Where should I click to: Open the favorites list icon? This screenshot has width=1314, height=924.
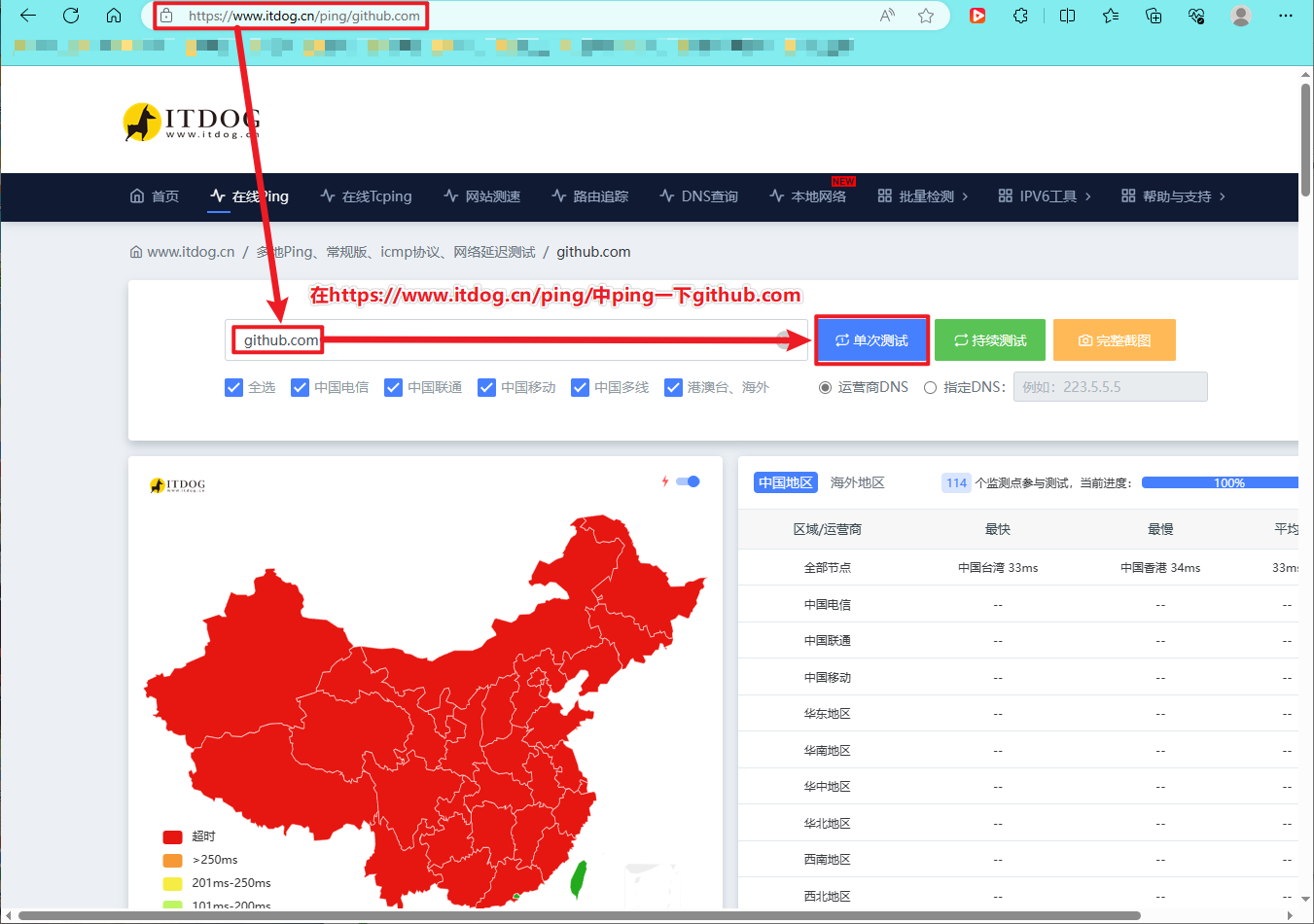(x=1111, y=16)
